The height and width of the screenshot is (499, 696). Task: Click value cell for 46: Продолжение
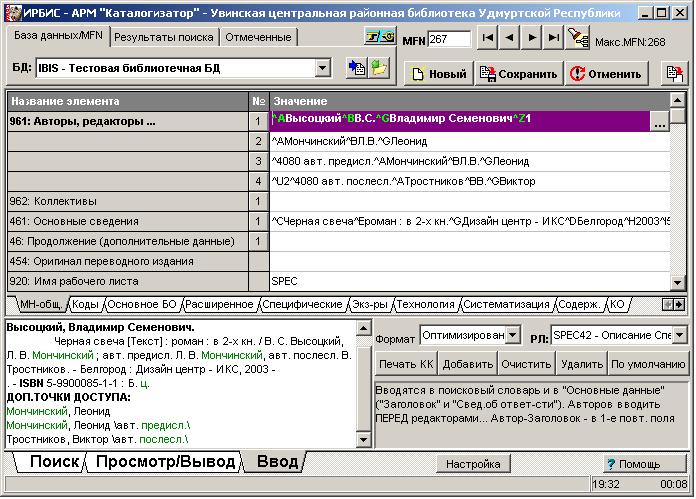click(470, 242)
